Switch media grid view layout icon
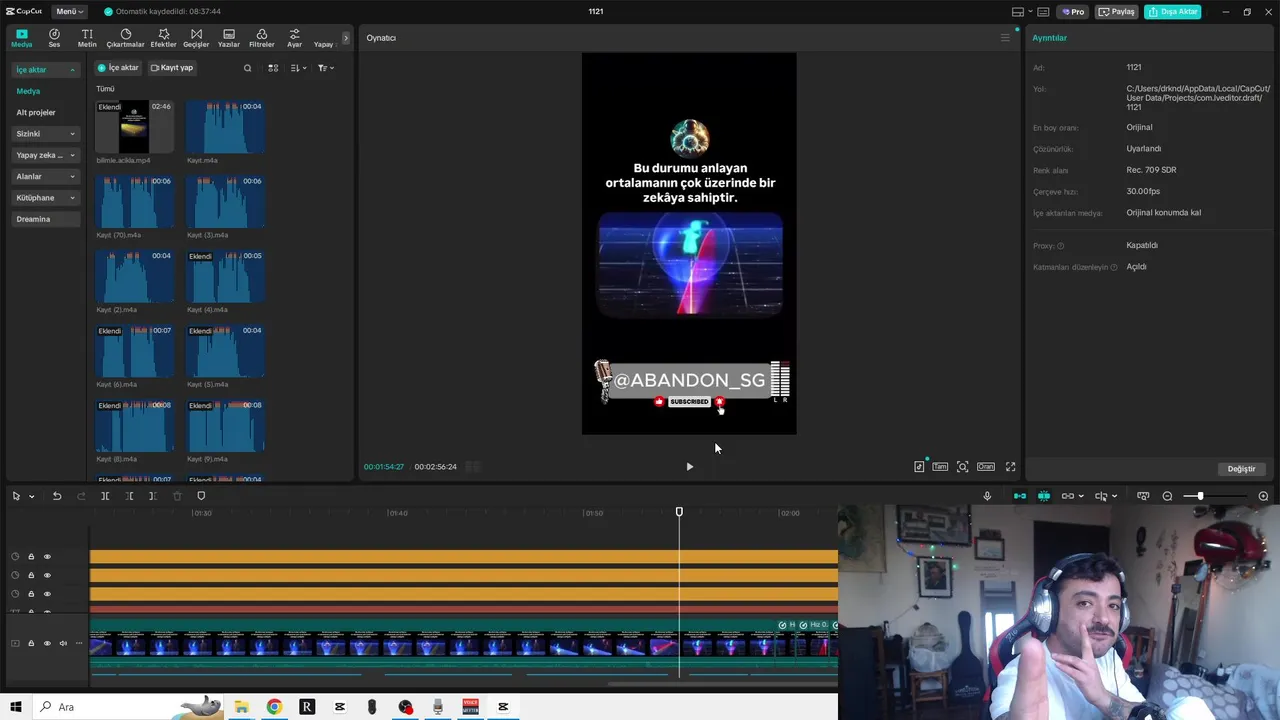1280x720 pixels. point(273,68)
